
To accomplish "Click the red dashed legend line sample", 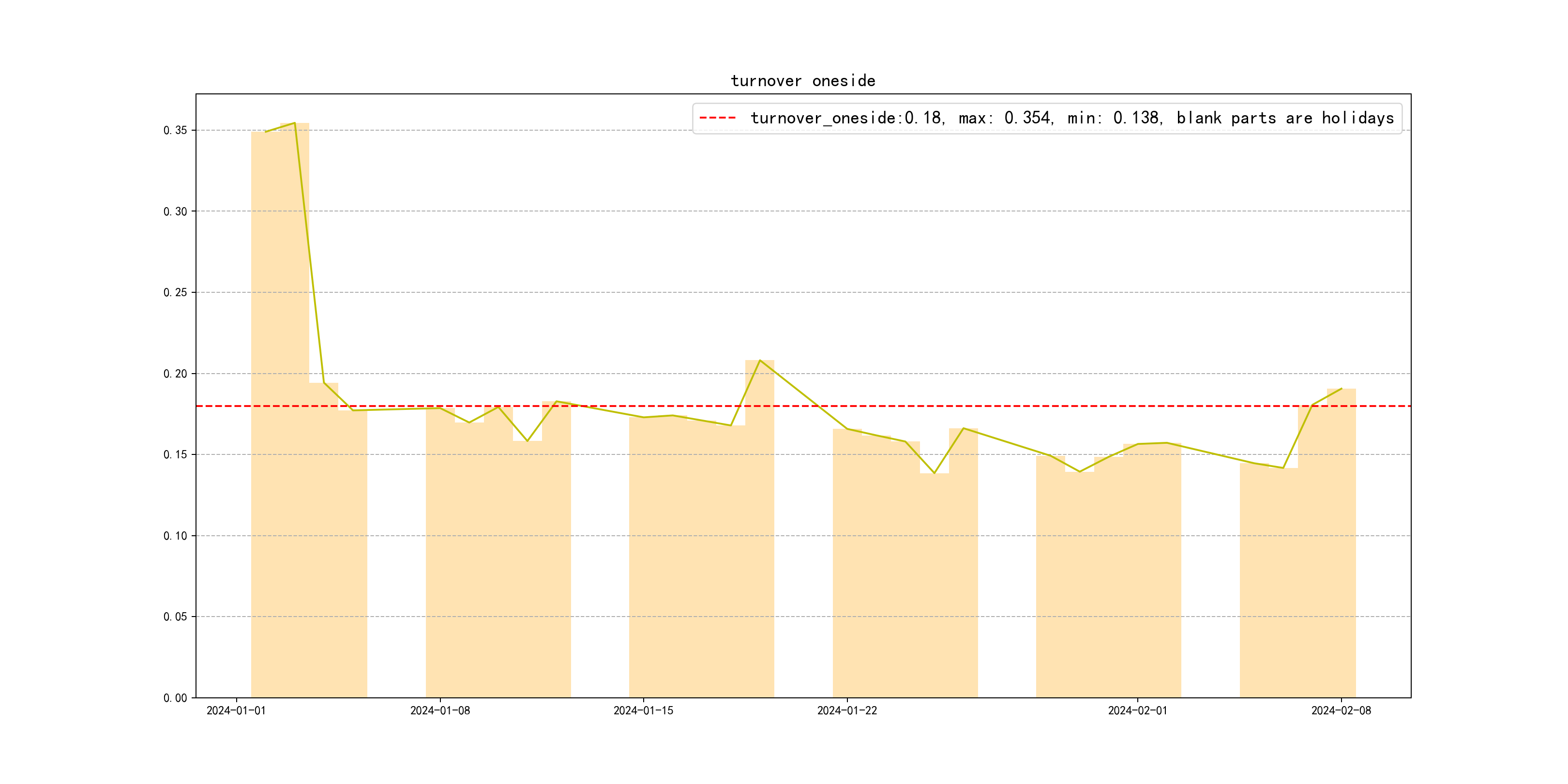I will [x=717, y=118].
